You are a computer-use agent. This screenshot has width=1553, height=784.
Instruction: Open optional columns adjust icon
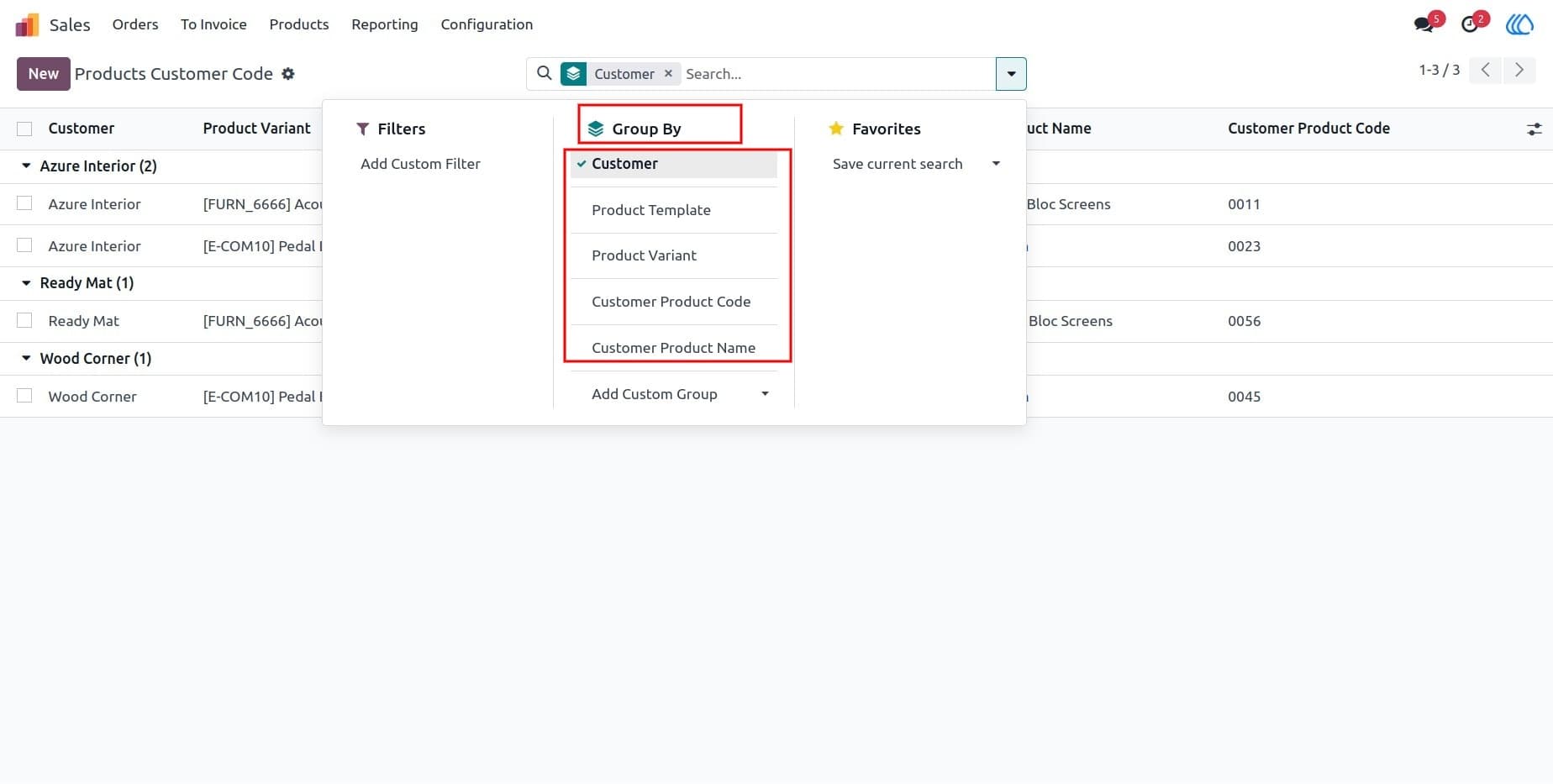click(1534, 129)
